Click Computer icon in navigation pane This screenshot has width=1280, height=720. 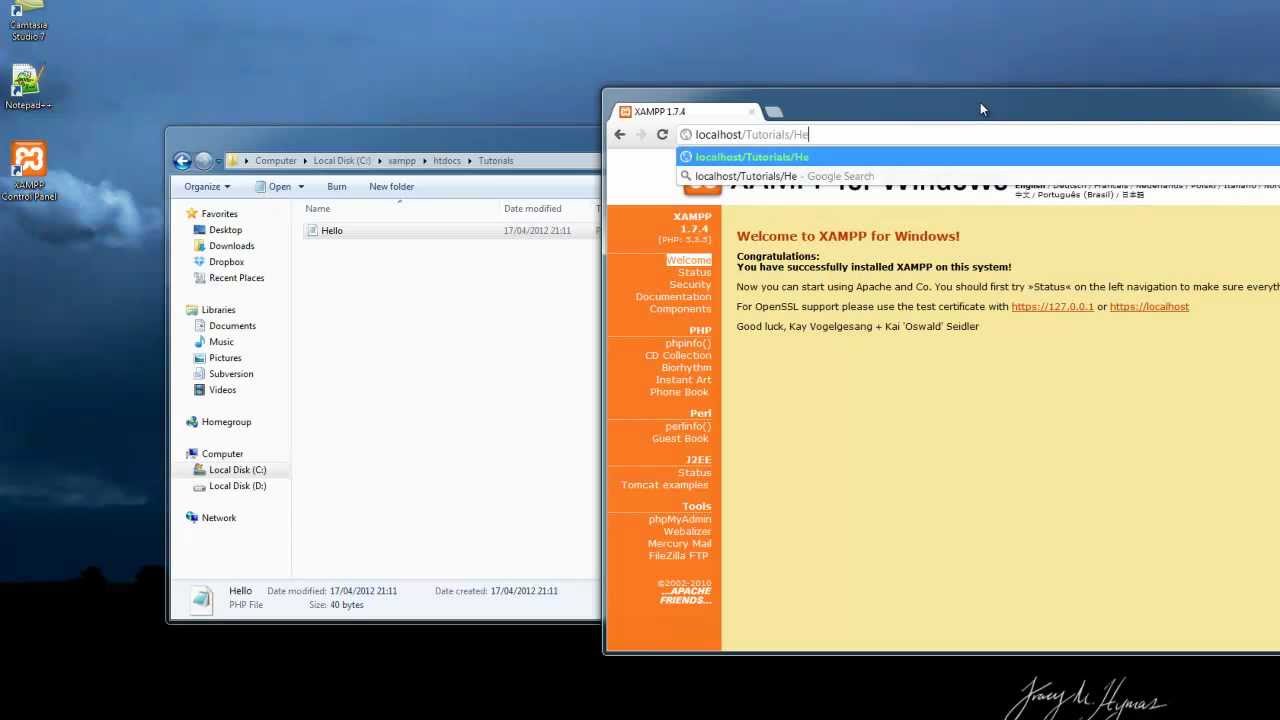click(x=192, y=454)
